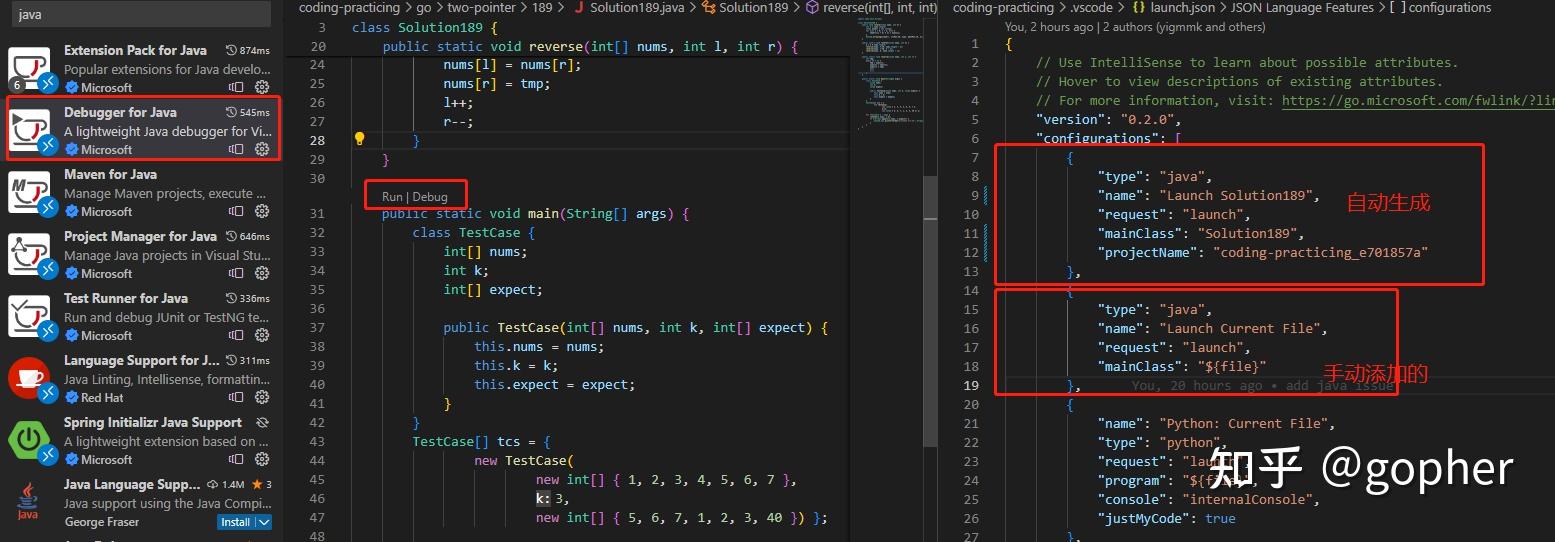The width and height of the screenshot is (1555, 542).
Task: Open the 189 folder breadcrumb segment
Action: 541,7
